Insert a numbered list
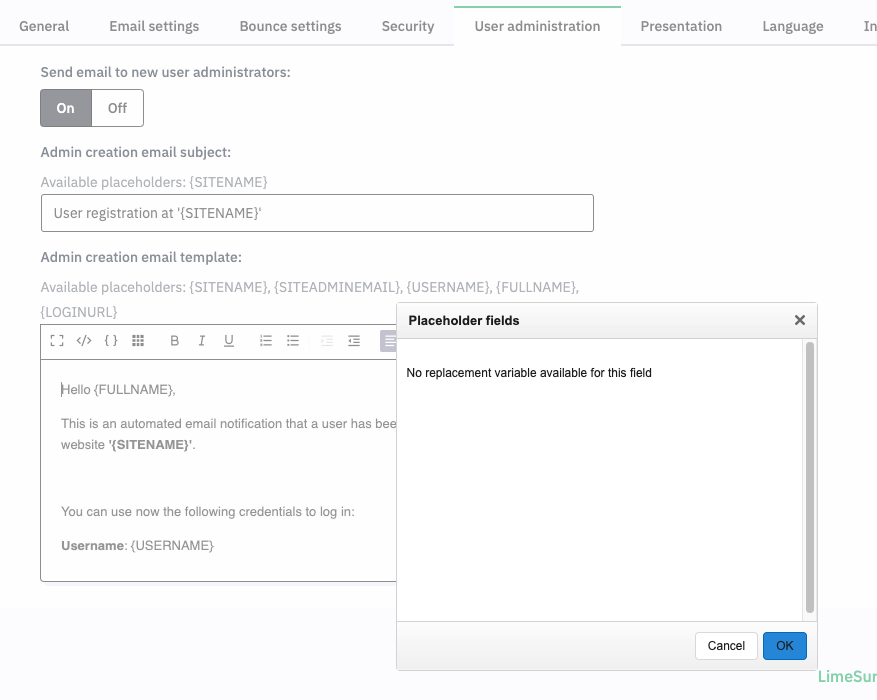This screenshot has height=700, width=877. click(x=266, y=341)
